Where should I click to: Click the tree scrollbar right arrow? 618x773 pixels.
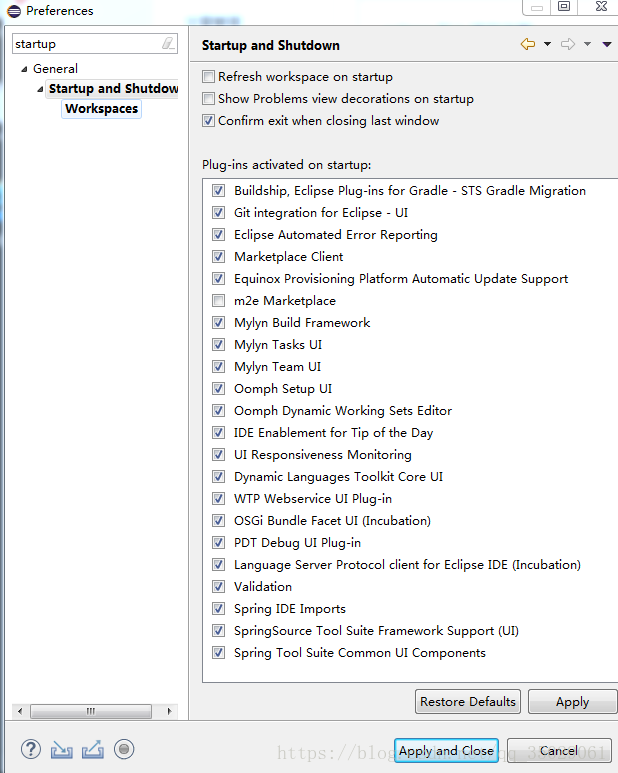pos(169,711)
